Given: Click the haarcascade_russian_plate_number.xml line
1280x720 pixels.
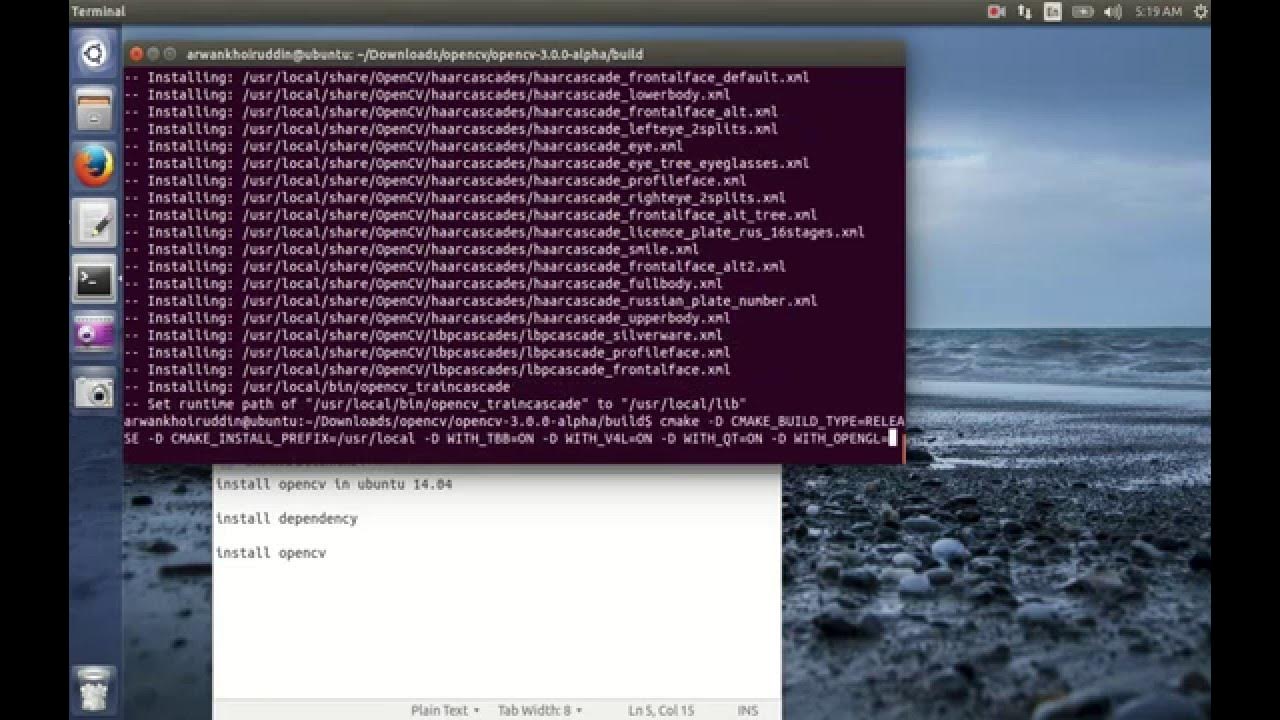Looking at the screenshot, I should pyautogui.click(x=471, y=300).
